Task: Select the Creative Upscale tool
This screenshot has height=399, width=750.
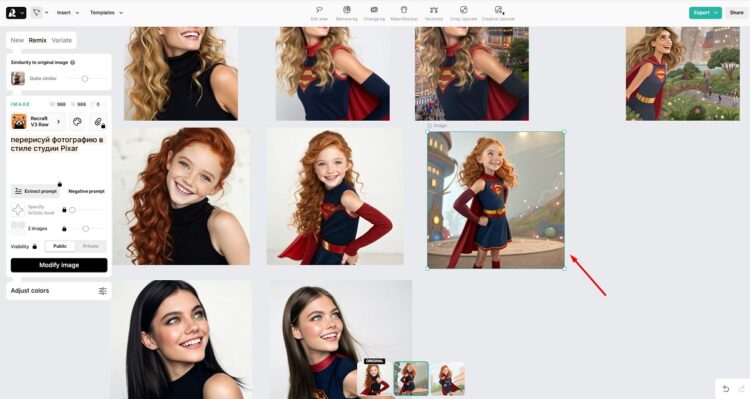Action: 498,13
